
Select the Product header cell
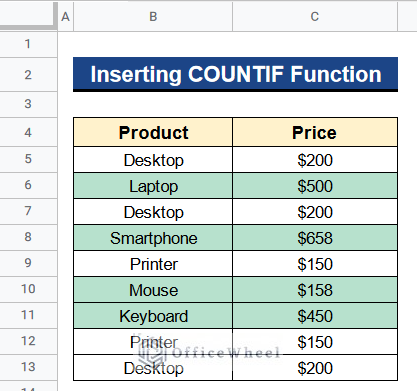153,132
